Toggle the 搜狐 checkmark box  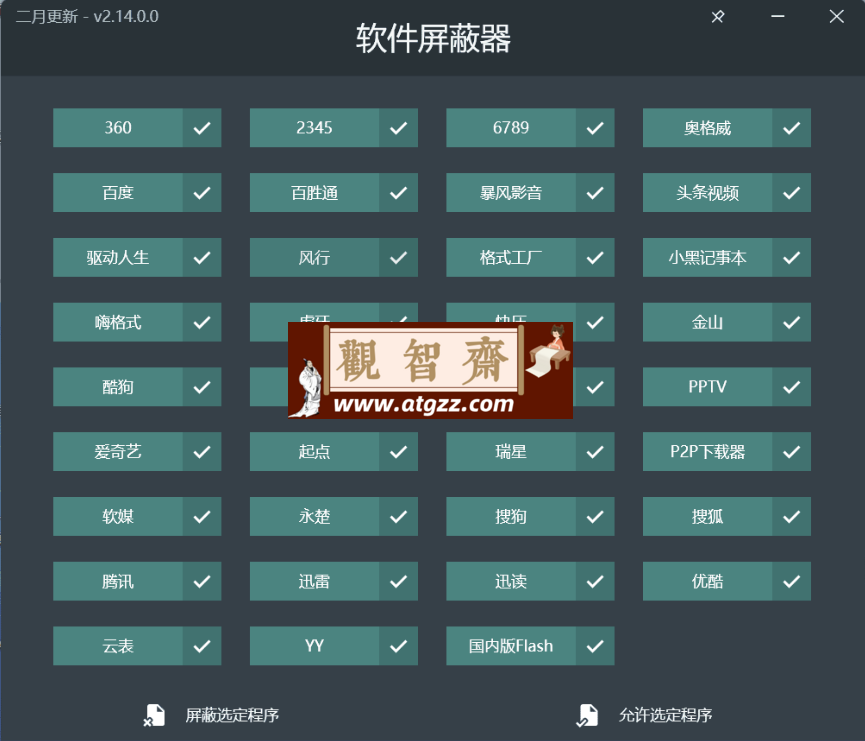tap(791, 516)
